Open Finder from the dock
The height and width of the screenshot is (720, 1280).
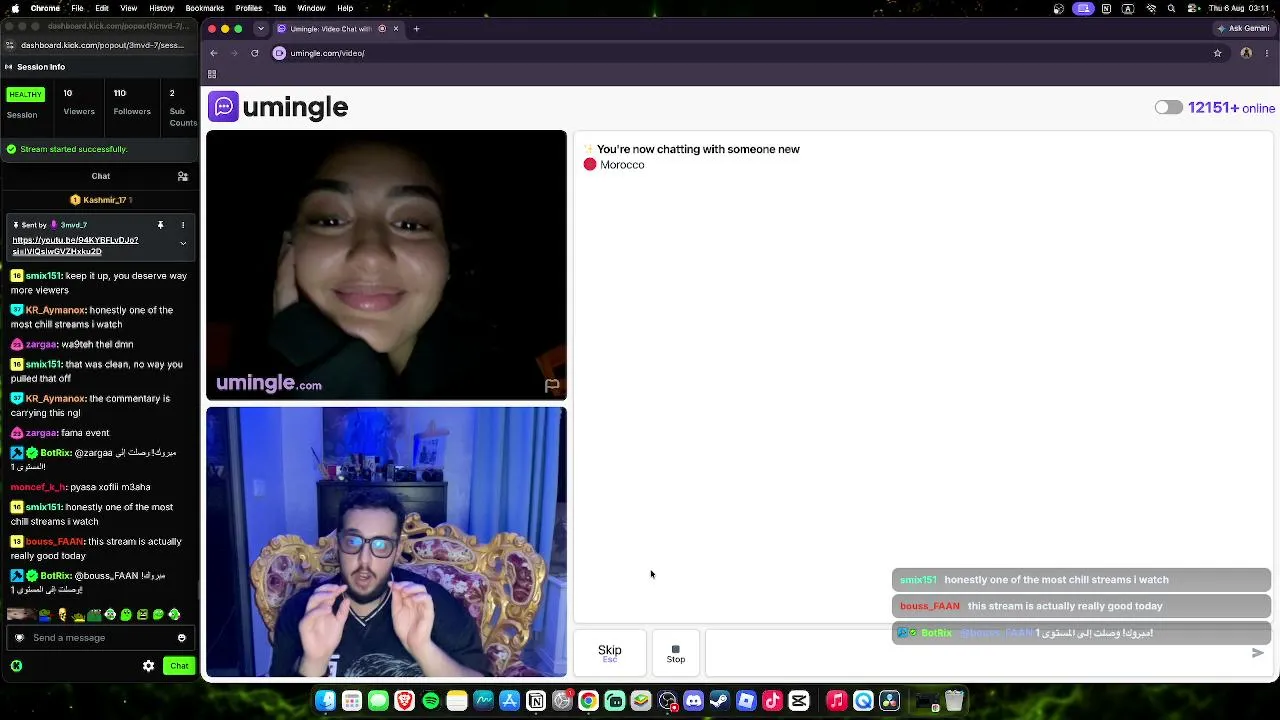point(326,701)
